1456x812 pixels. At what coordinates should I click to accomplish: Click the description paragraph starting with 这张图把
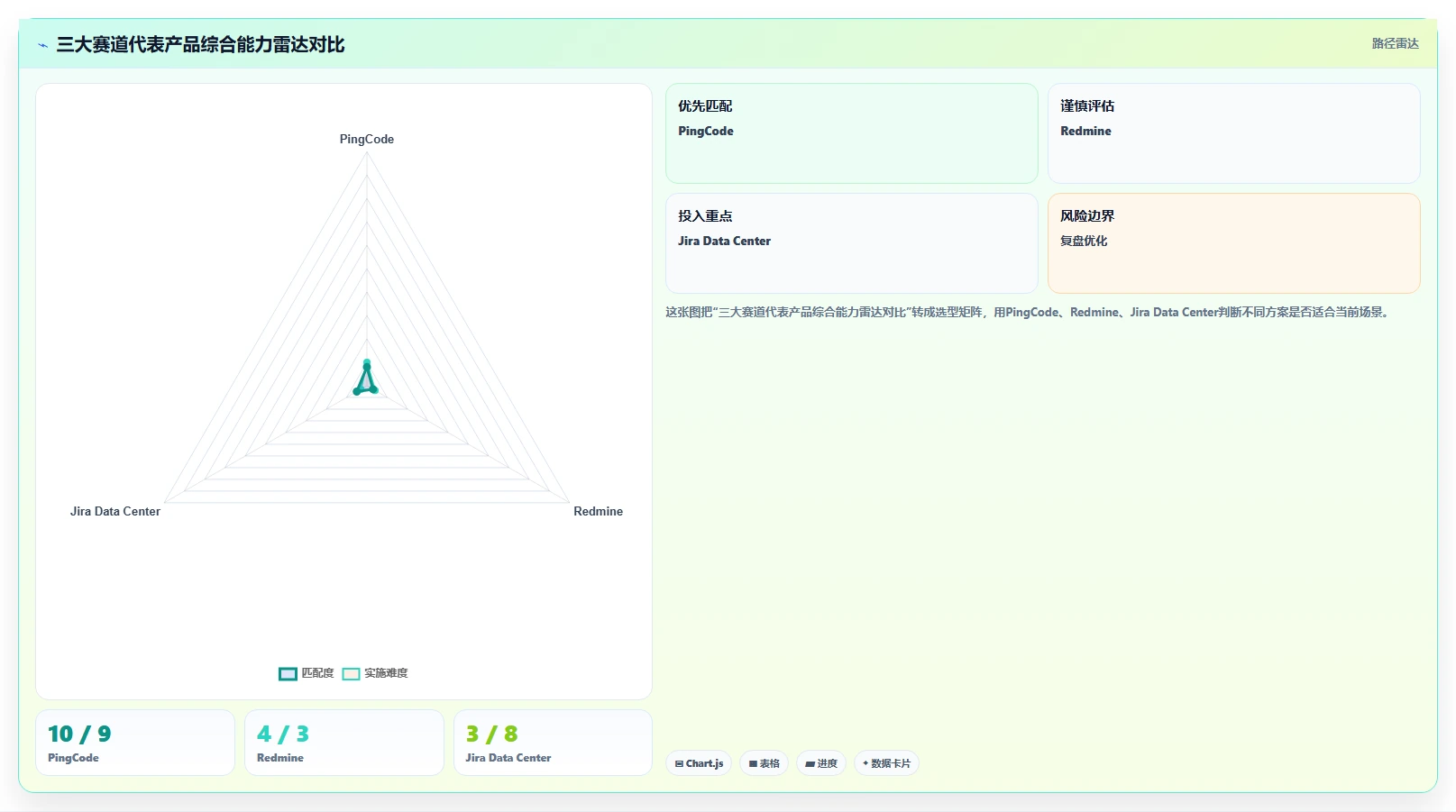tap(1029, 312)
